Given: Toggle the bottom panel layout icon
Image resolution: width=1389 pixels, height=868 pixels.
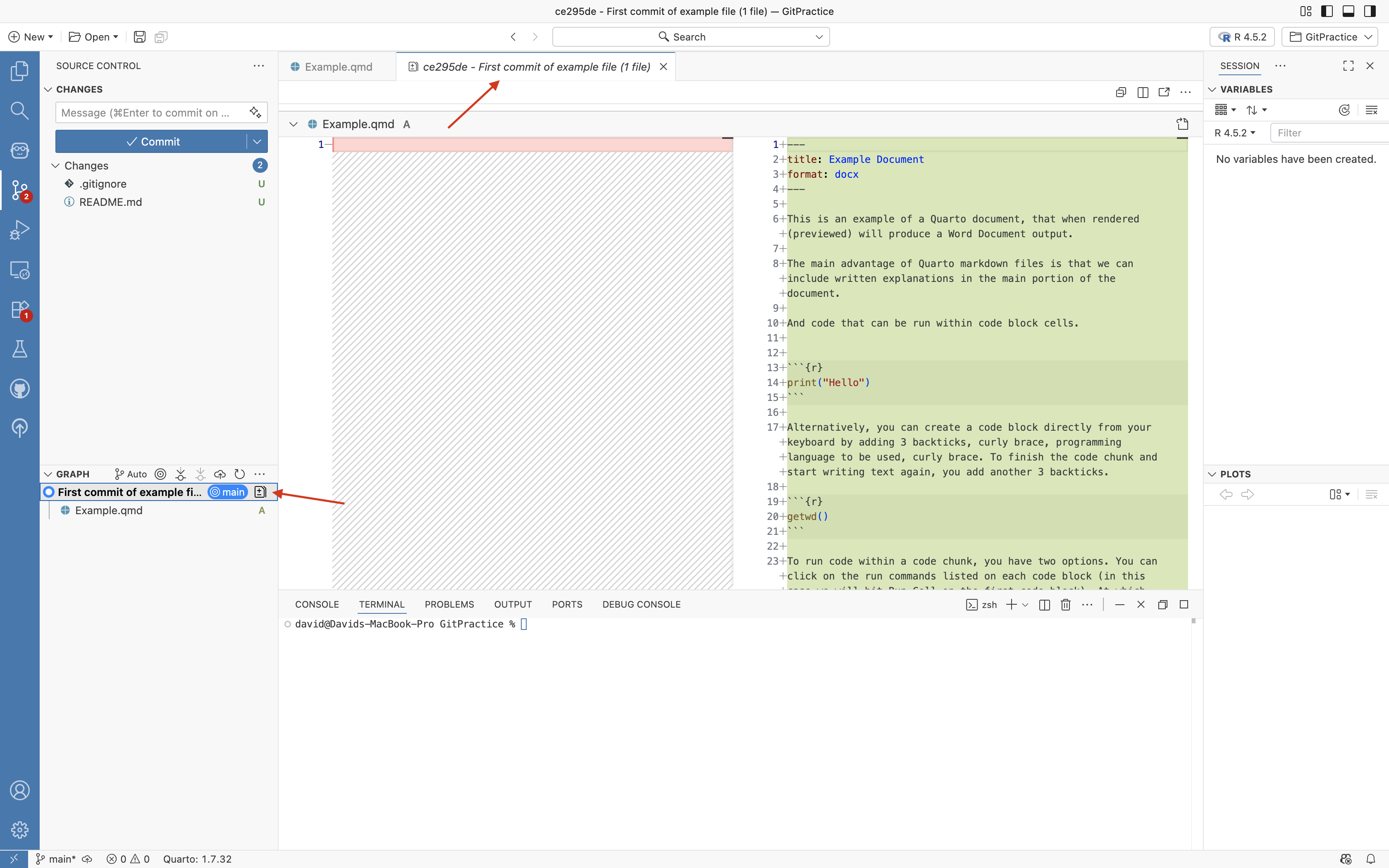Looking at the screenshot, I should 1348,11.
